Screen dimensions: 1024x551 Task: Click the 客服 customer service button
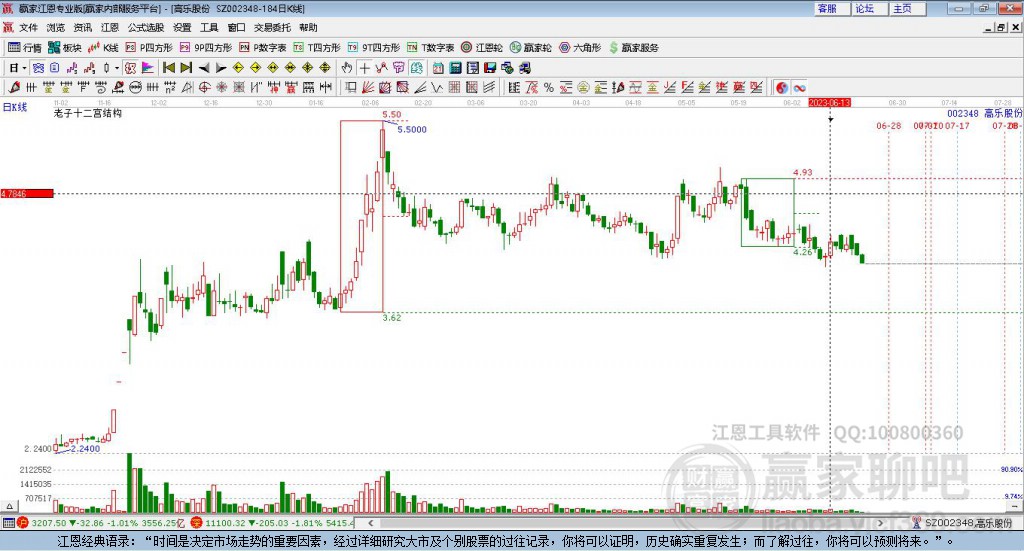831,8
